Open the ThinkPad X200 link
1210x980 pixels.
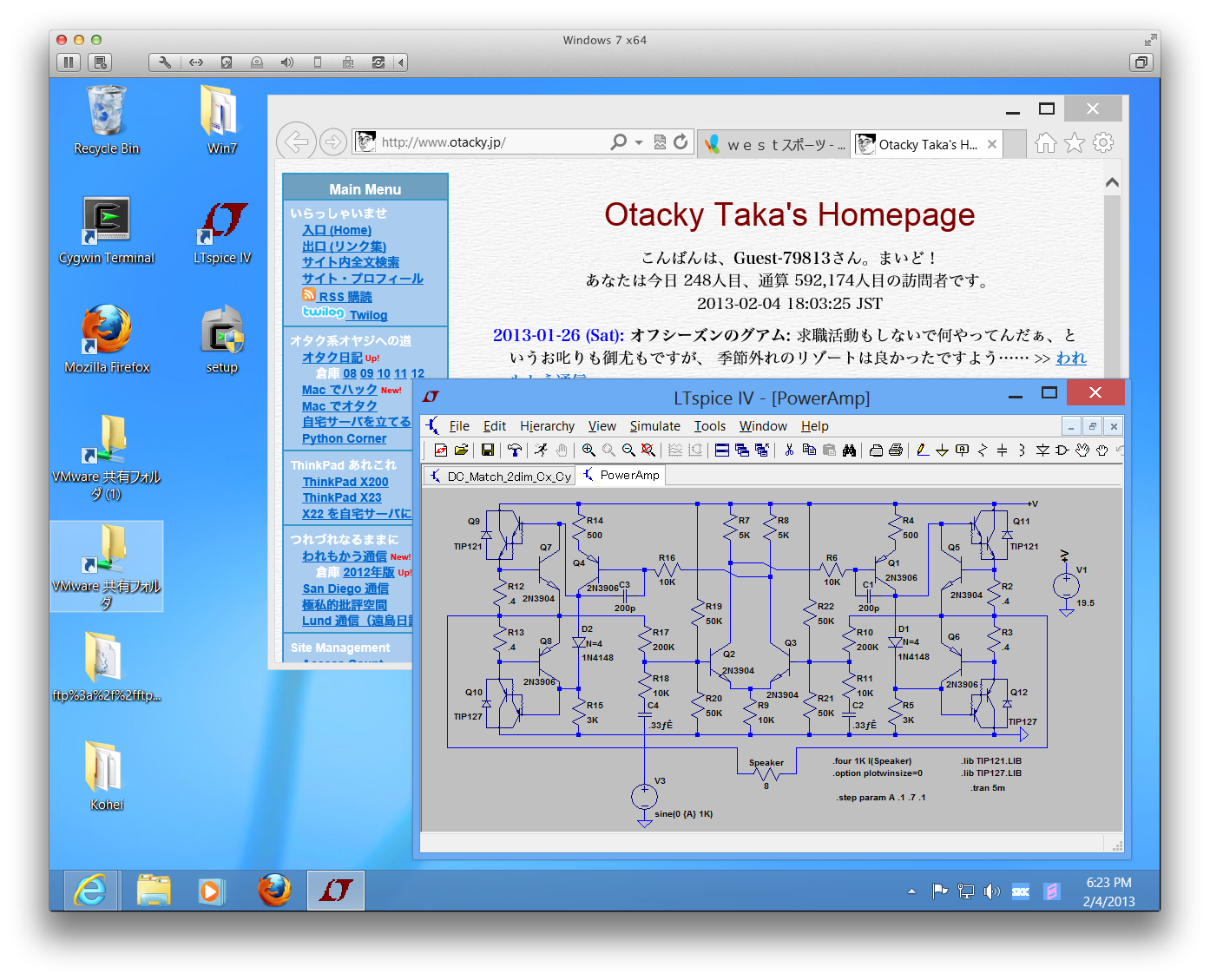pos(345,482)
